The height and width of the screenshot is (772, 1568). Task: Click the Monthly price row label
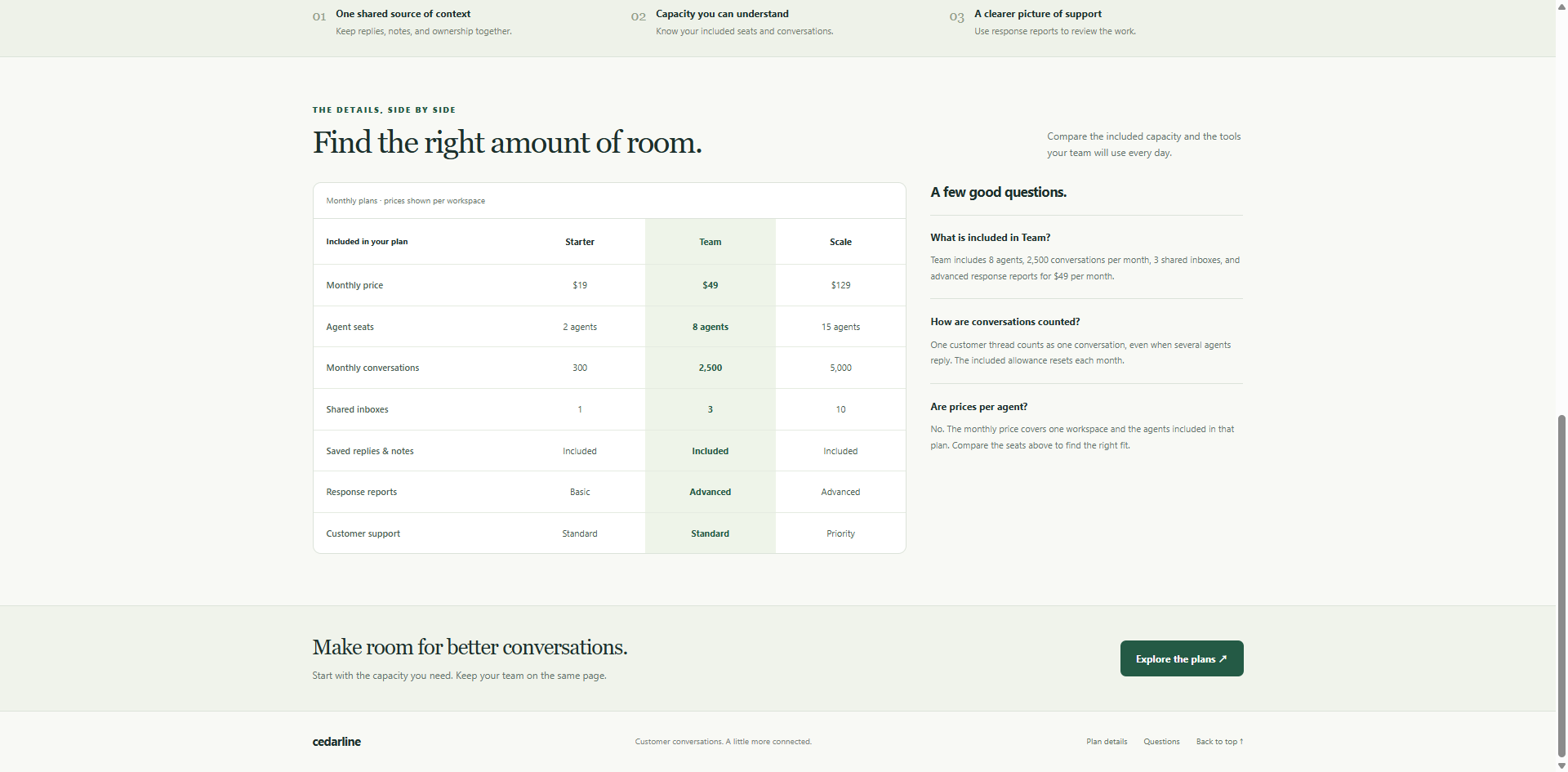point(354,285)
